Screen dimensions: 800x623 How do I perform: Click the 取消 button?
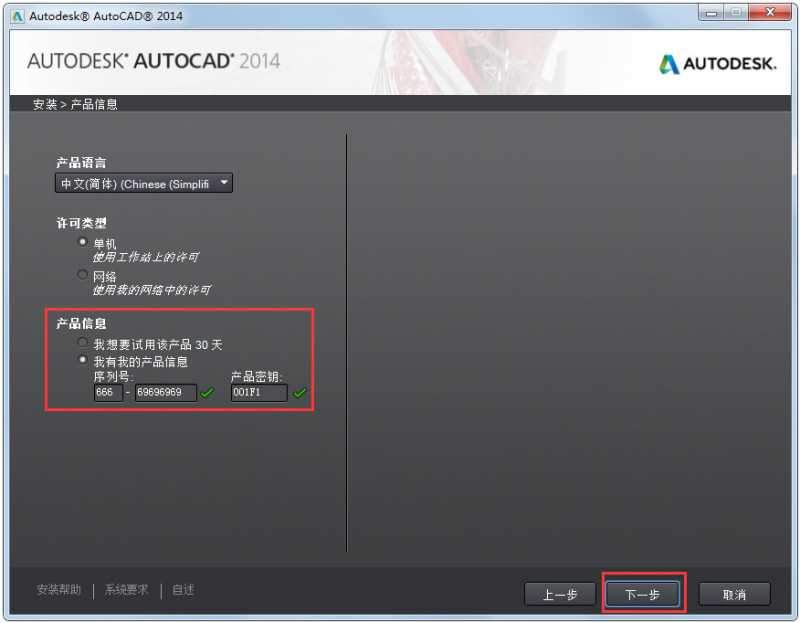(734, 594)
